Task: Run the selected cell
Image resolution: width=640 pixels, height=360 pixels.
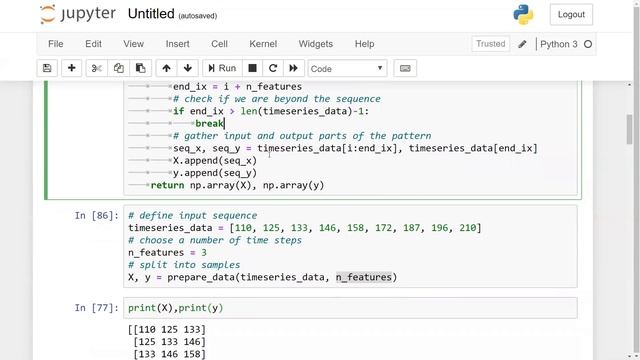Action: click(222, 68)
